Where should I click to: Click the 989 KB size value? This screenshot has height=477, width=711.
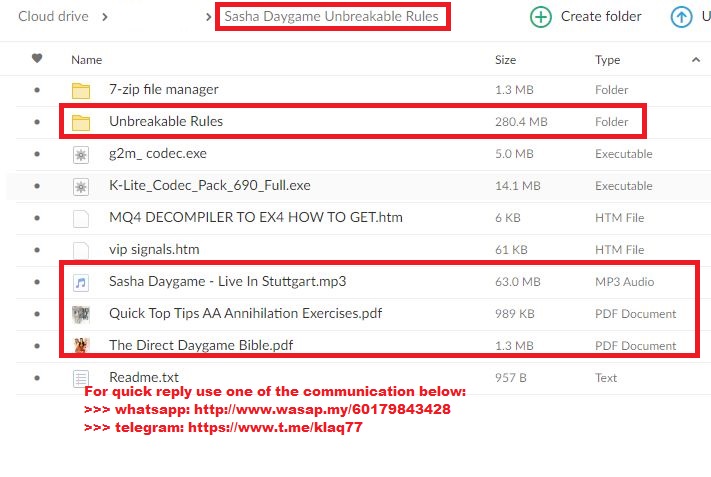515,314
